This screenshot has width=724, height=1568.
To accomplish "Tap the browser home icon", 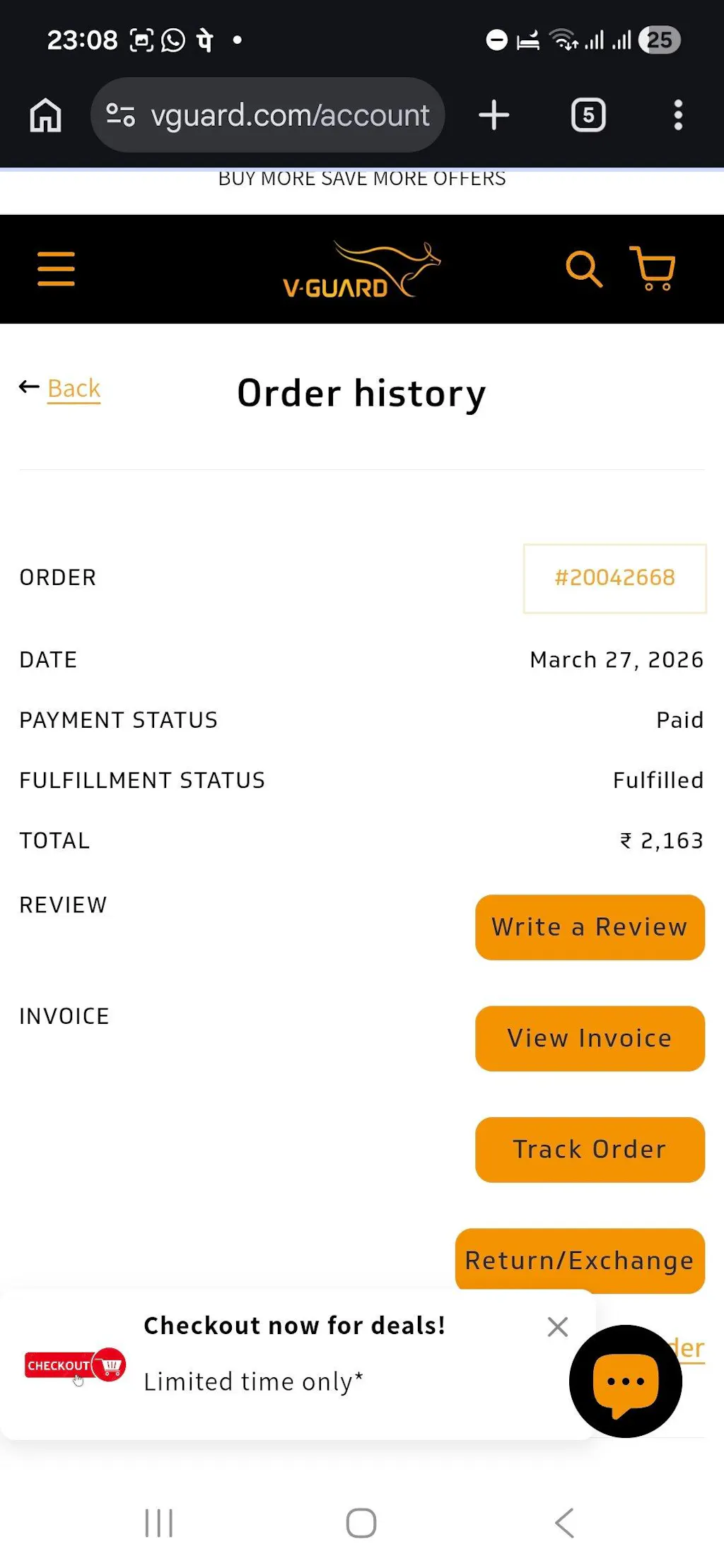I will (46, 115).
